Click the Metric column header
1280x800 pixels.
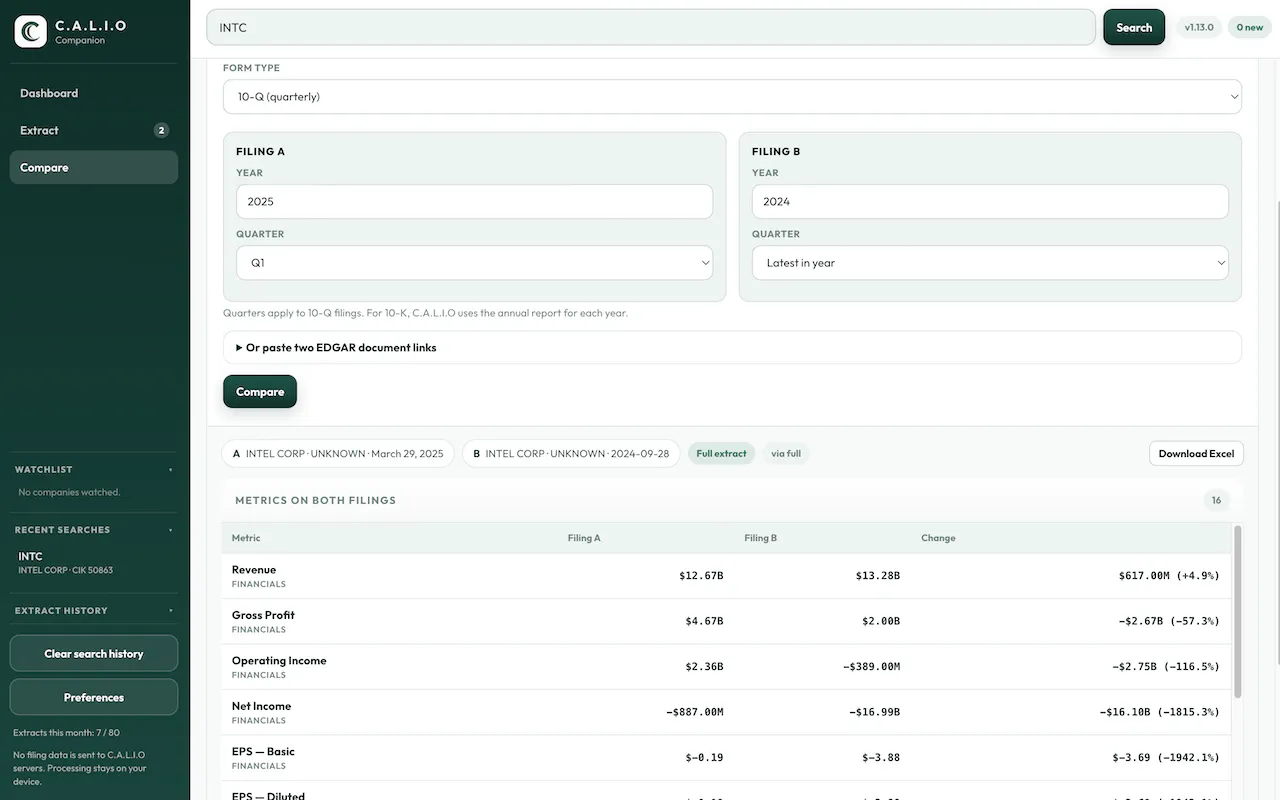pos(246,538)
